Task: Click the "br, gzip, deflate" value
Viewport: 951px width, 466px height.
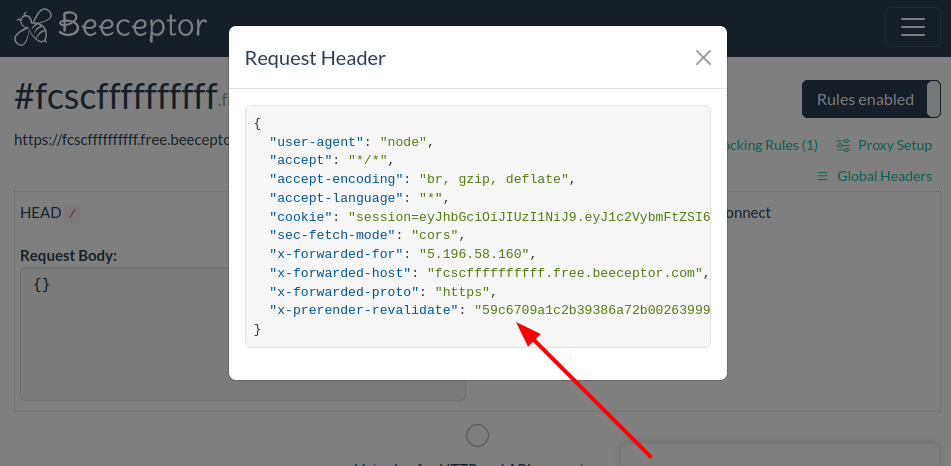Action: click(494, 179)
